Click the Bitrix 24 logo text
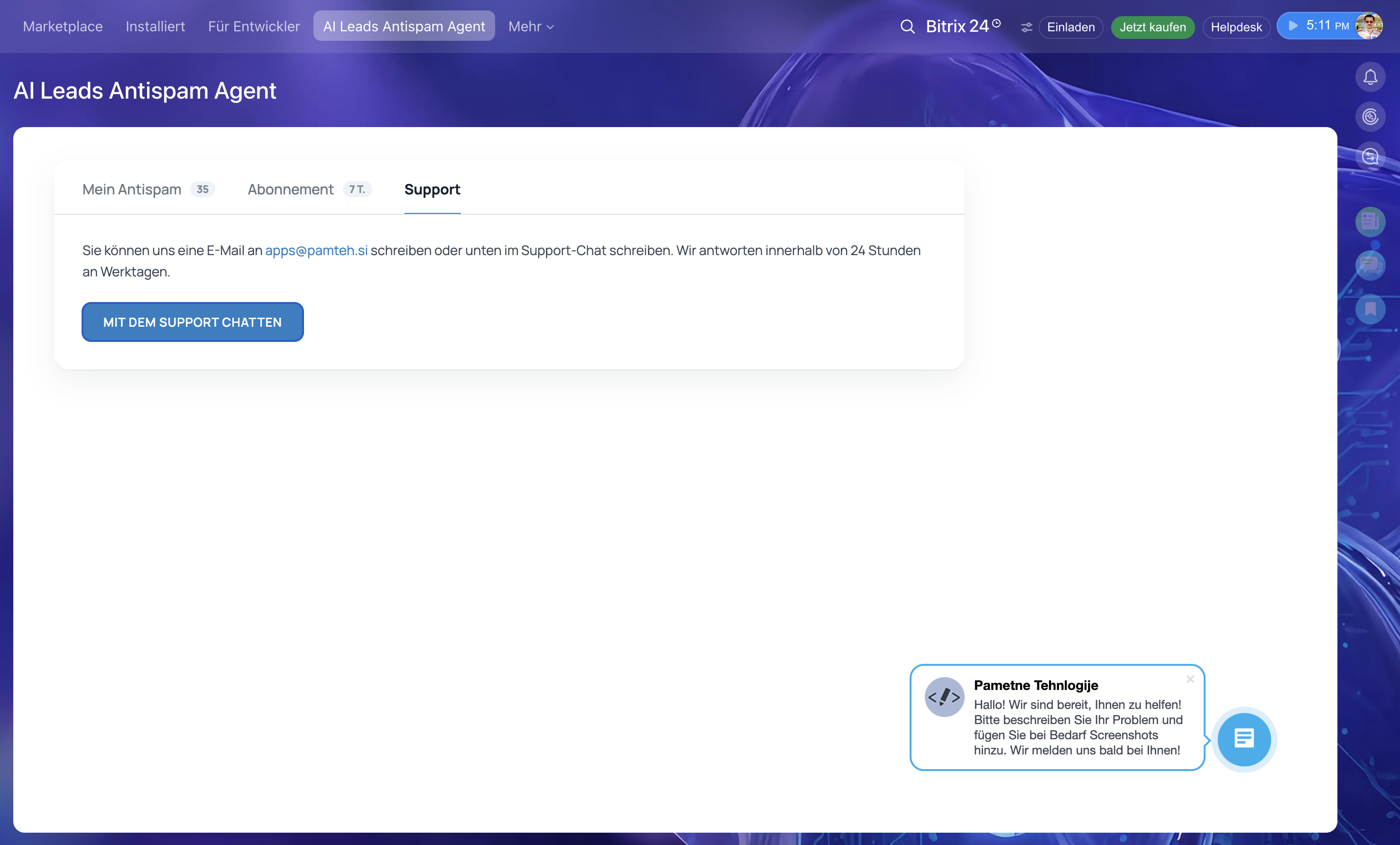Screen dimensions: 1400x845 coord(957,26)
